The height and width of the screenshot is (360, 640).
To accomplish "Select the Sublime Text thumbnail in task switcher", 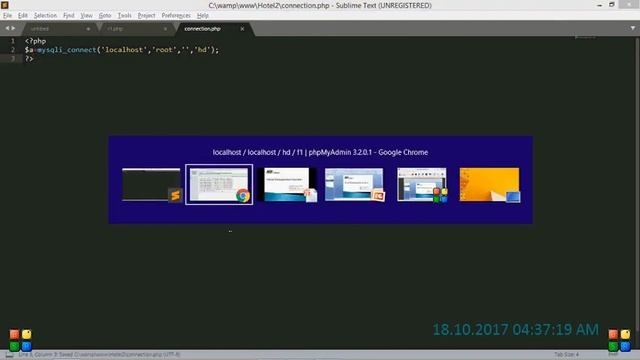I will click(151, 184).
